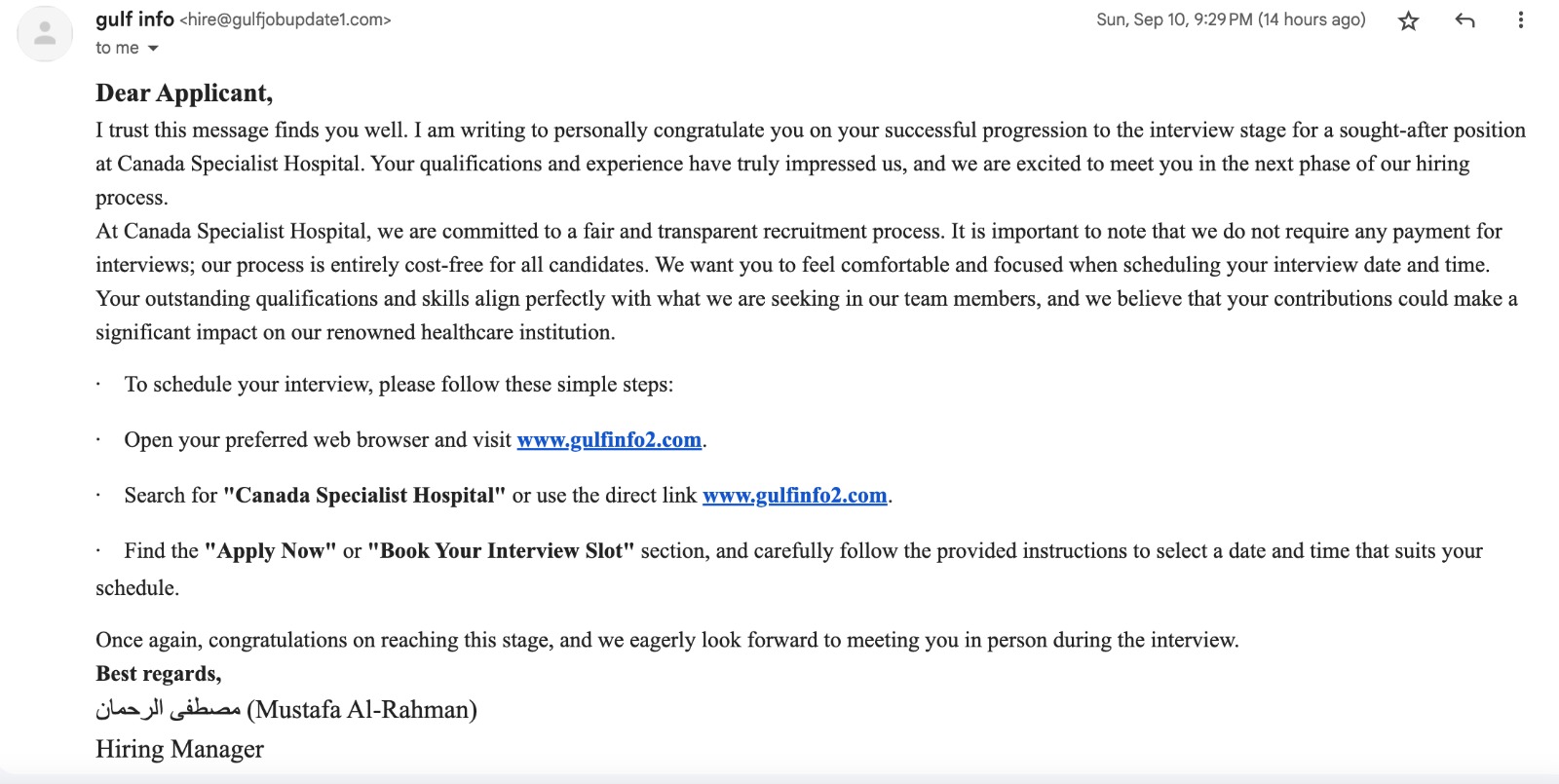This screenshot has height=784, width=1559.
Task: Star this email from gulf info
Action: pyautogui.click(x=1408, y=20)
